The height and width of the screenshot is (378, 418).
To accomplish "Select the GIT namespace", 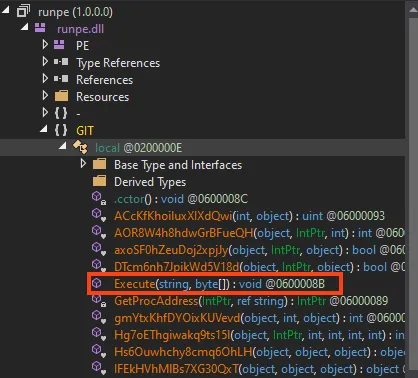I will pos(85,131).
